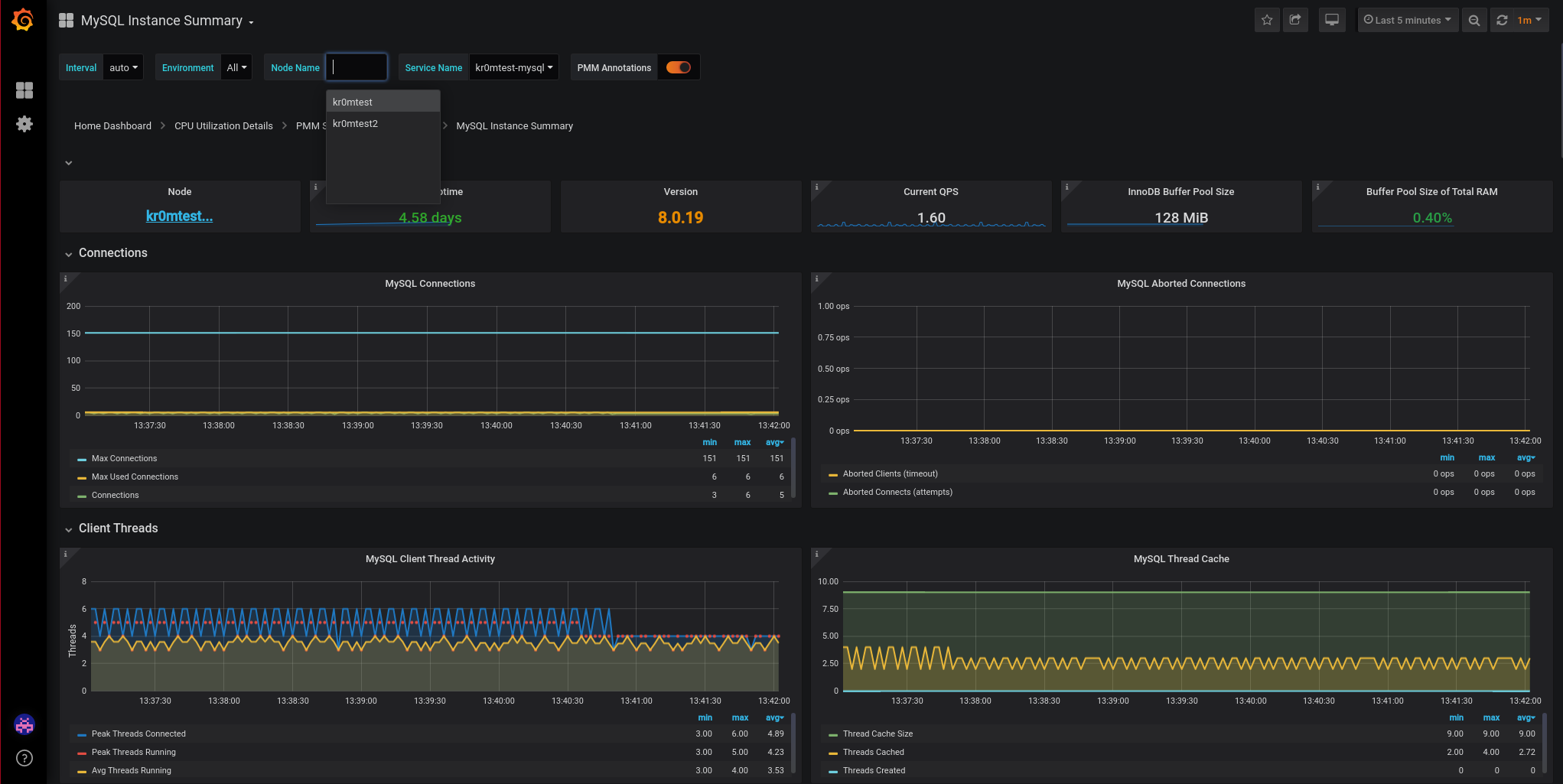Toggle Max Connections series in legend

[124, 459]
